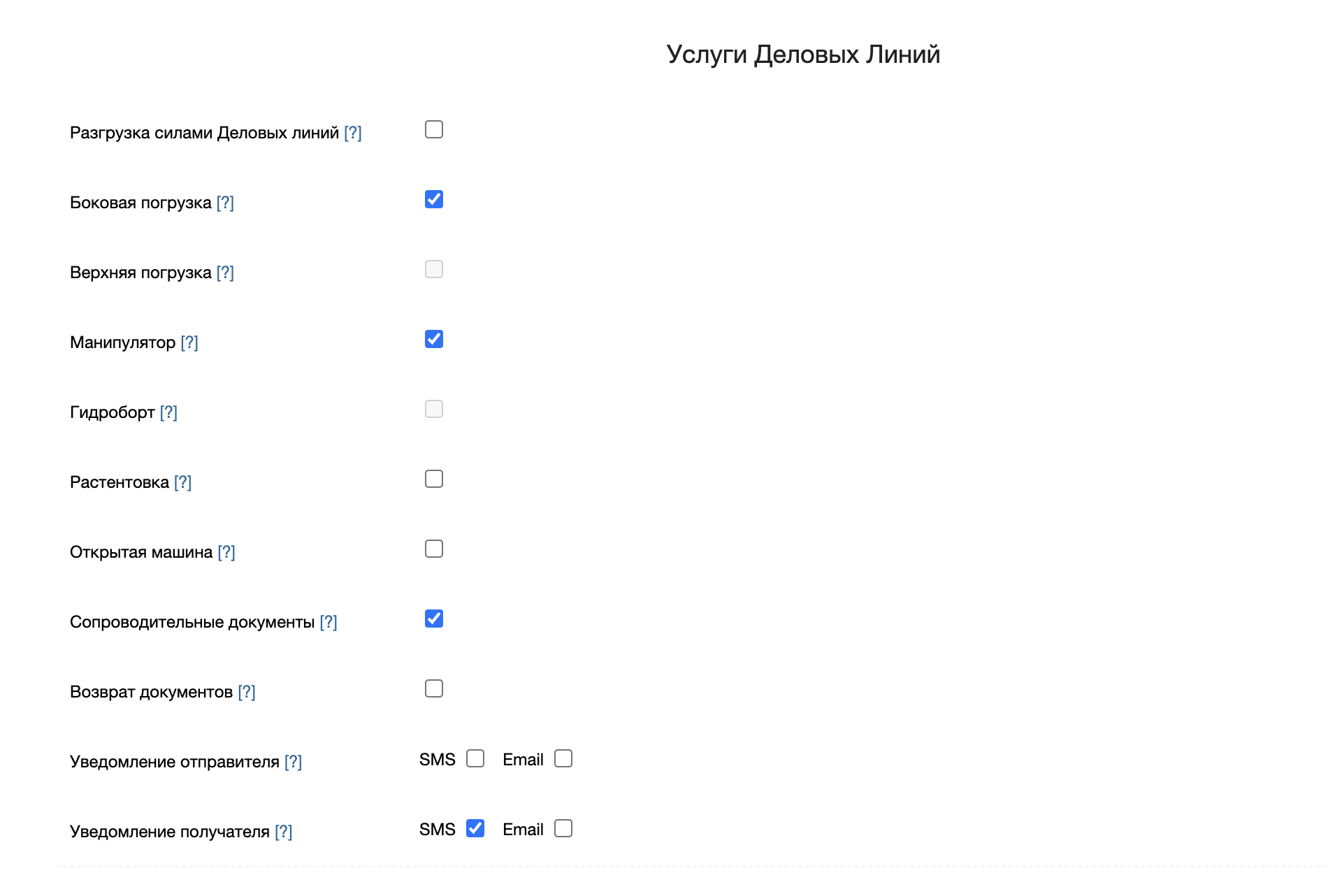The width and height of the screenshot is (1328, 896).
Task: Open the Манипулятор help tooltip link
Action: coord(189,342)
